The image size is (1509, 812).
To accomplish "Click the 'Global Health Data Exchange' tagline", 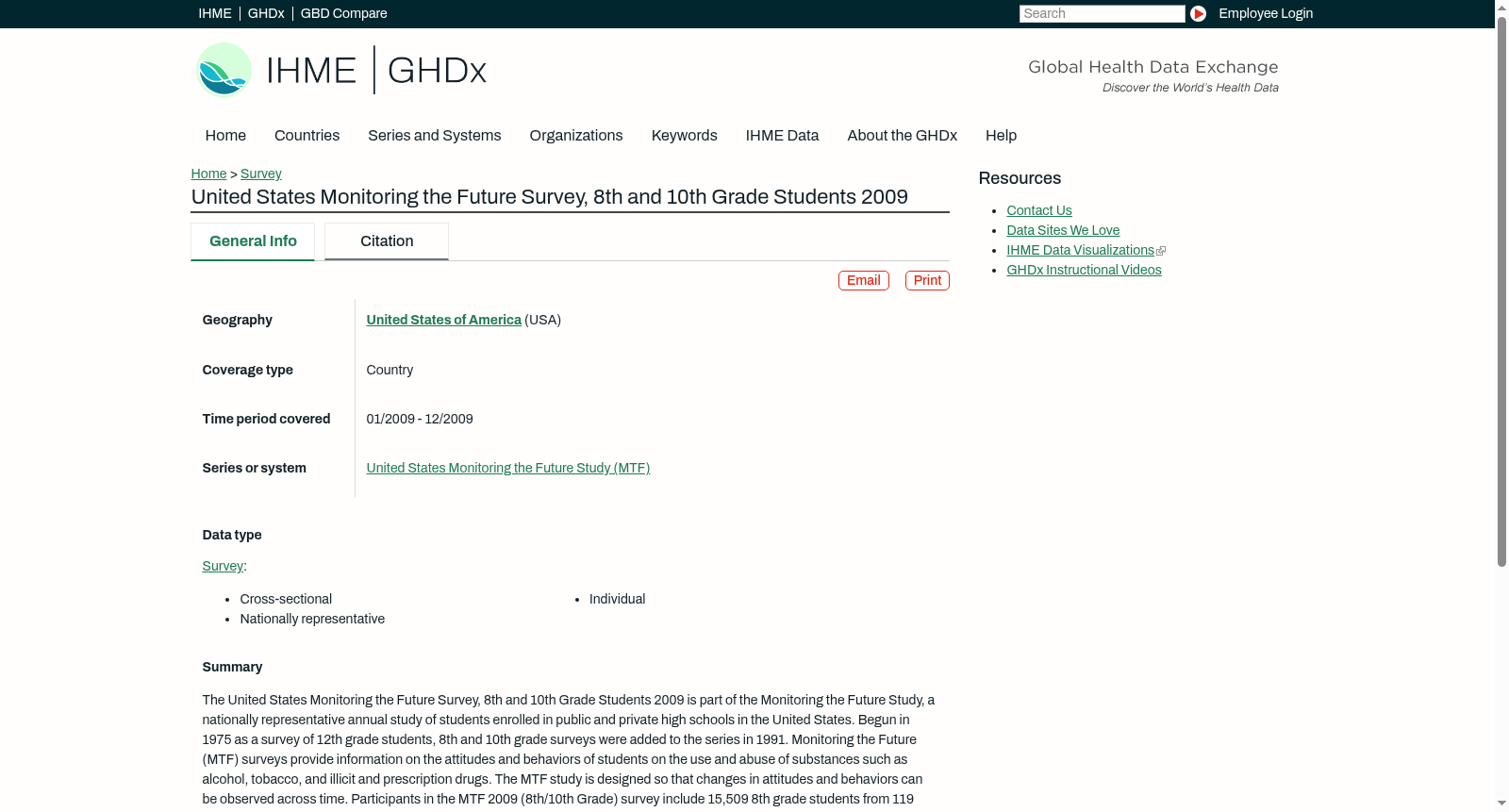I will 1152,67.
